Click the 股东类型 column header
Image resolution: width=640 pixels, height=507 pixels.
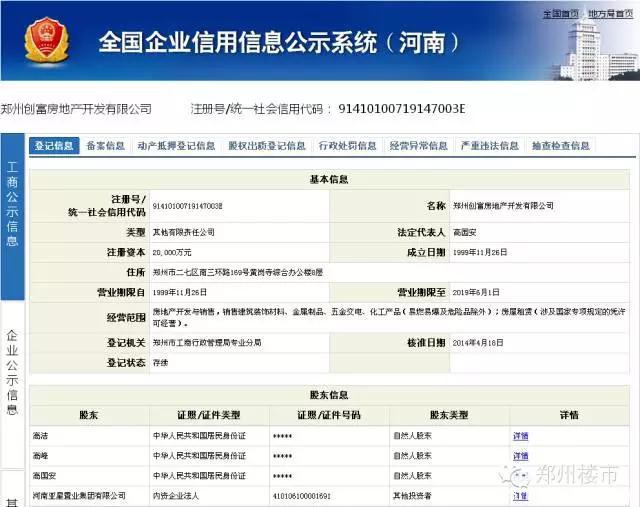pyautogui.click(x=449, y=415)
